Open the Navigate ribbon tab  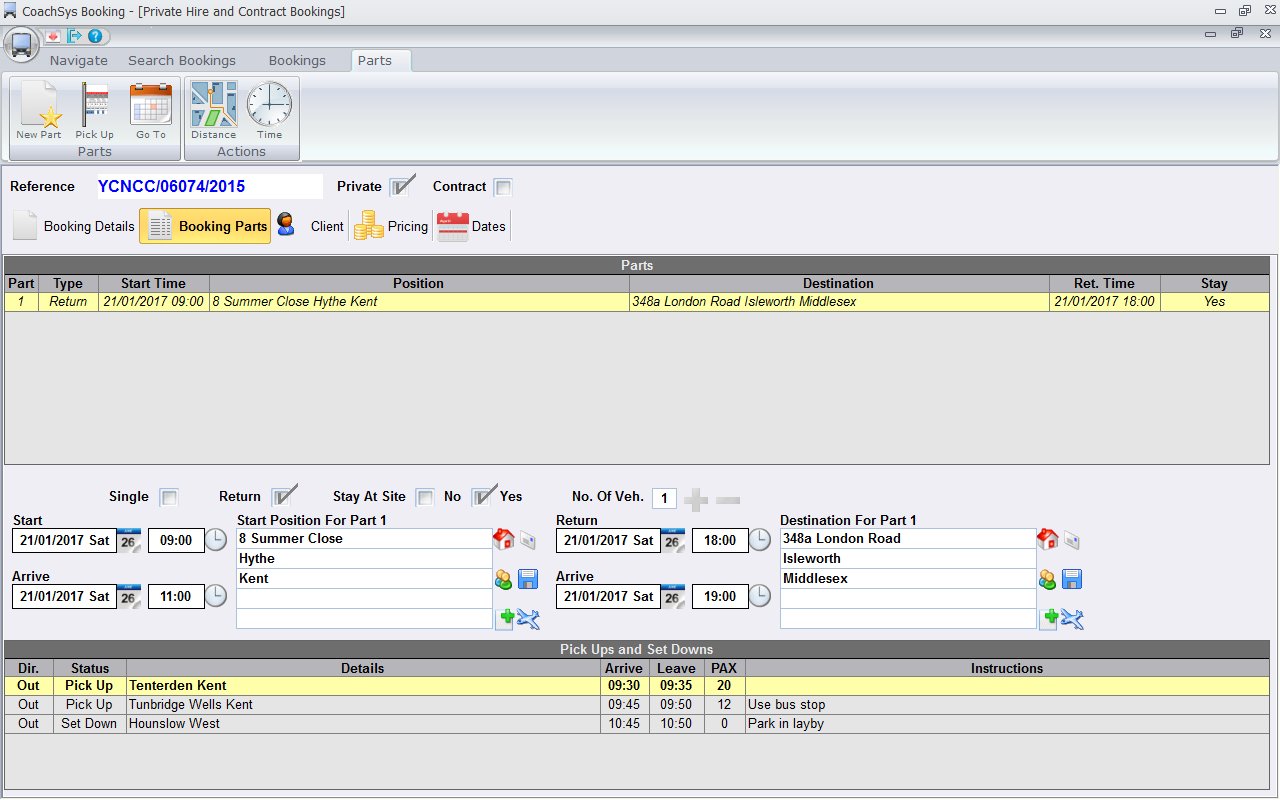(79, 60)
